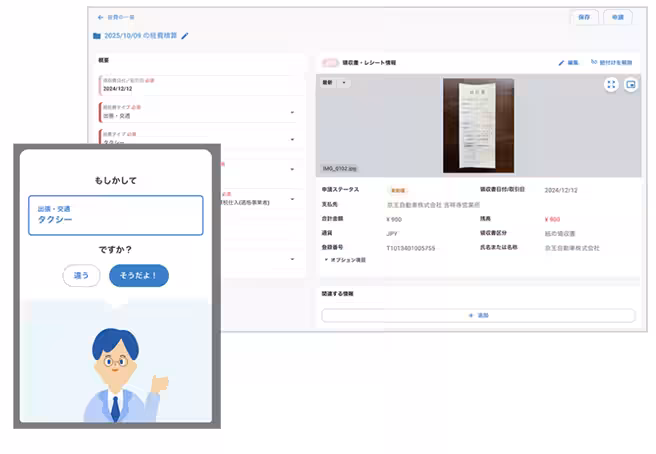656x454 pixels.
Task: Click registration number T1013401005755
Action: tap(410, 248)
